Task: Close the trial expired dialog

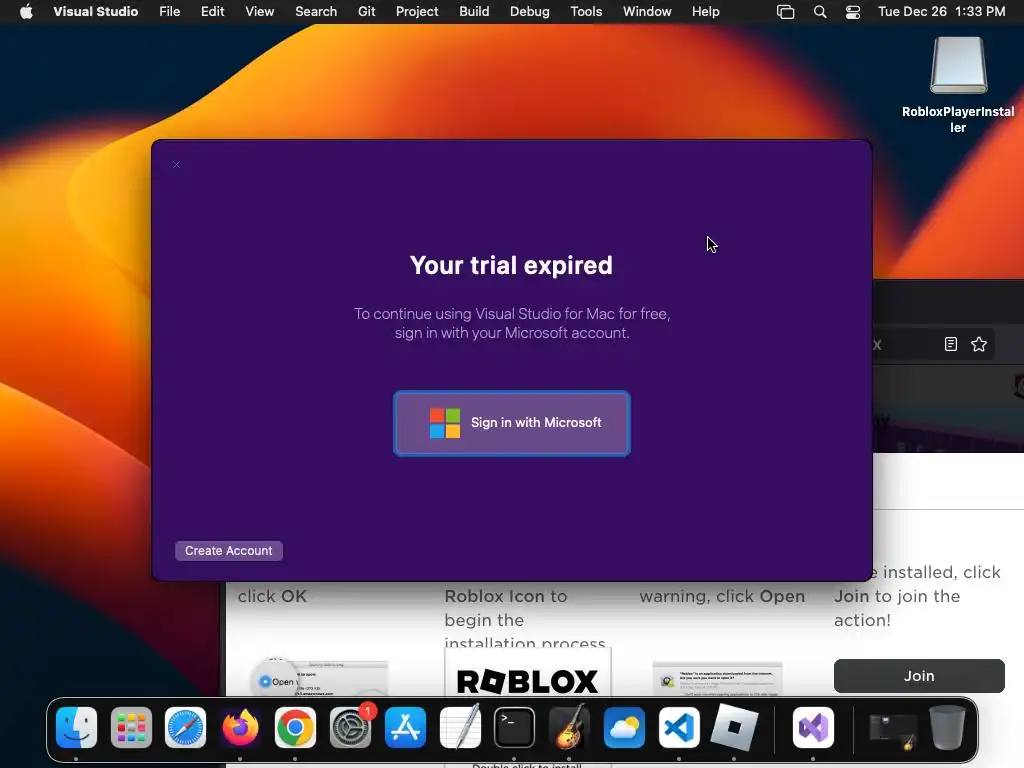Action: (176, 165)
